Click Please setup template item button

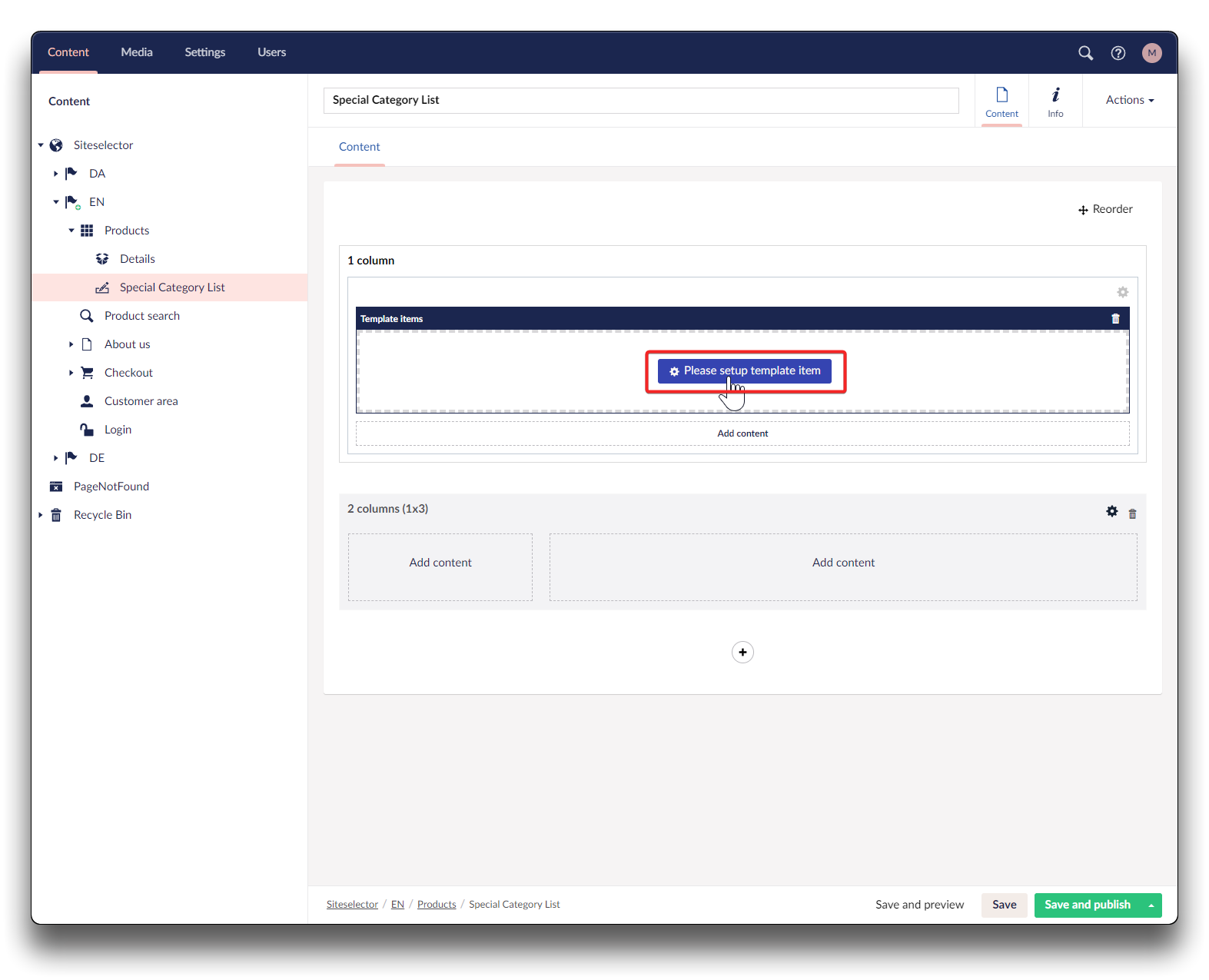tap(745, 371)
